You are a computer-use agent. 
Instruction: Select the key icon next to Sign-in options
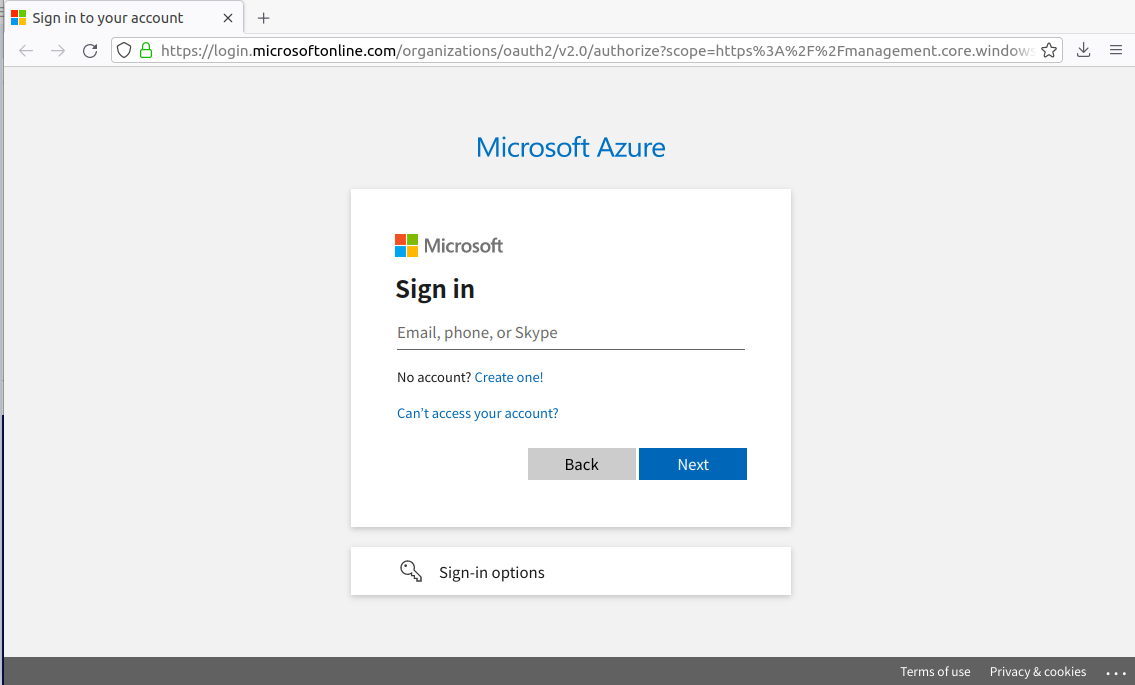[411, 570]
